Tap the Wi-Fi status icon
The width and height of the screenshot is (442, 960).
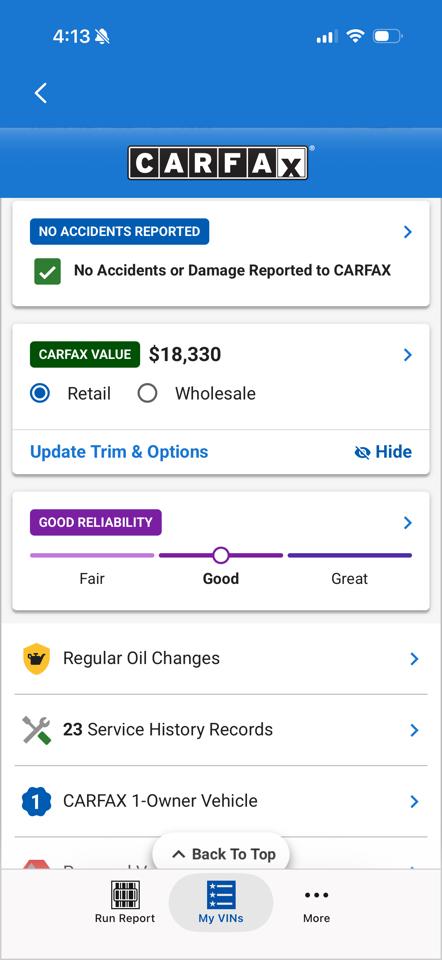(x=355, y=36)
